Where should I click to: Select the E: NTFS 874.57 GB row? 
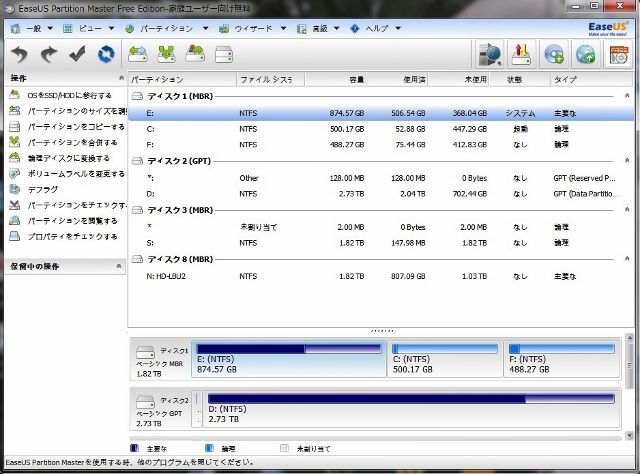point(380,113)
